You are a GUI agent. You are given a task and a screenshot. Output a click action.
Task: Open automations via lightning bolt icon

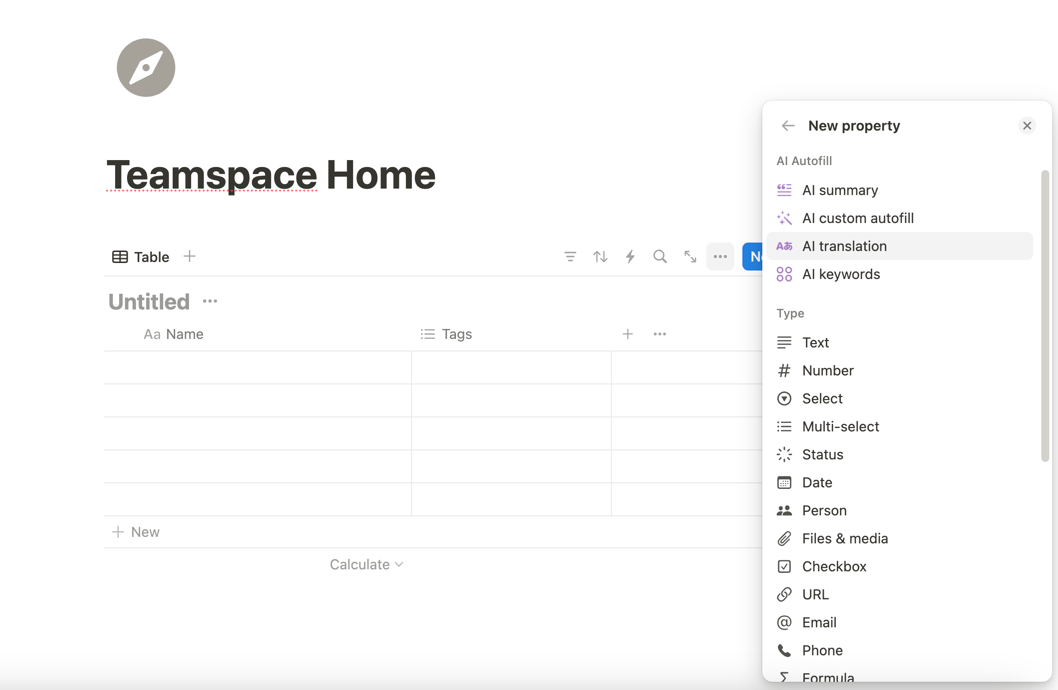tap(630, 257)
